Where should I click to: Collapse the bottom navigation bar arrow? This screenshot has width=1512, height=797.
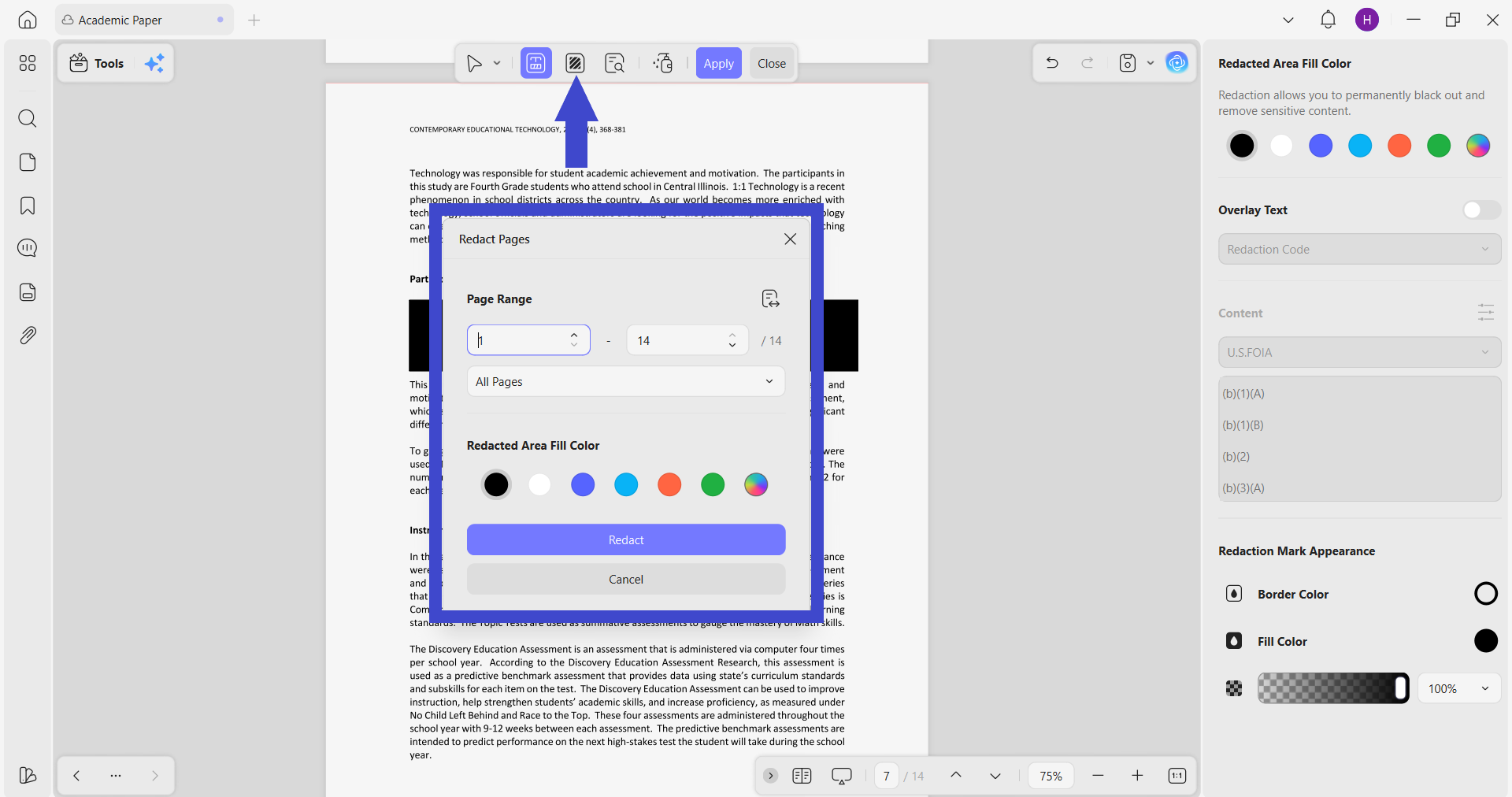771,776
